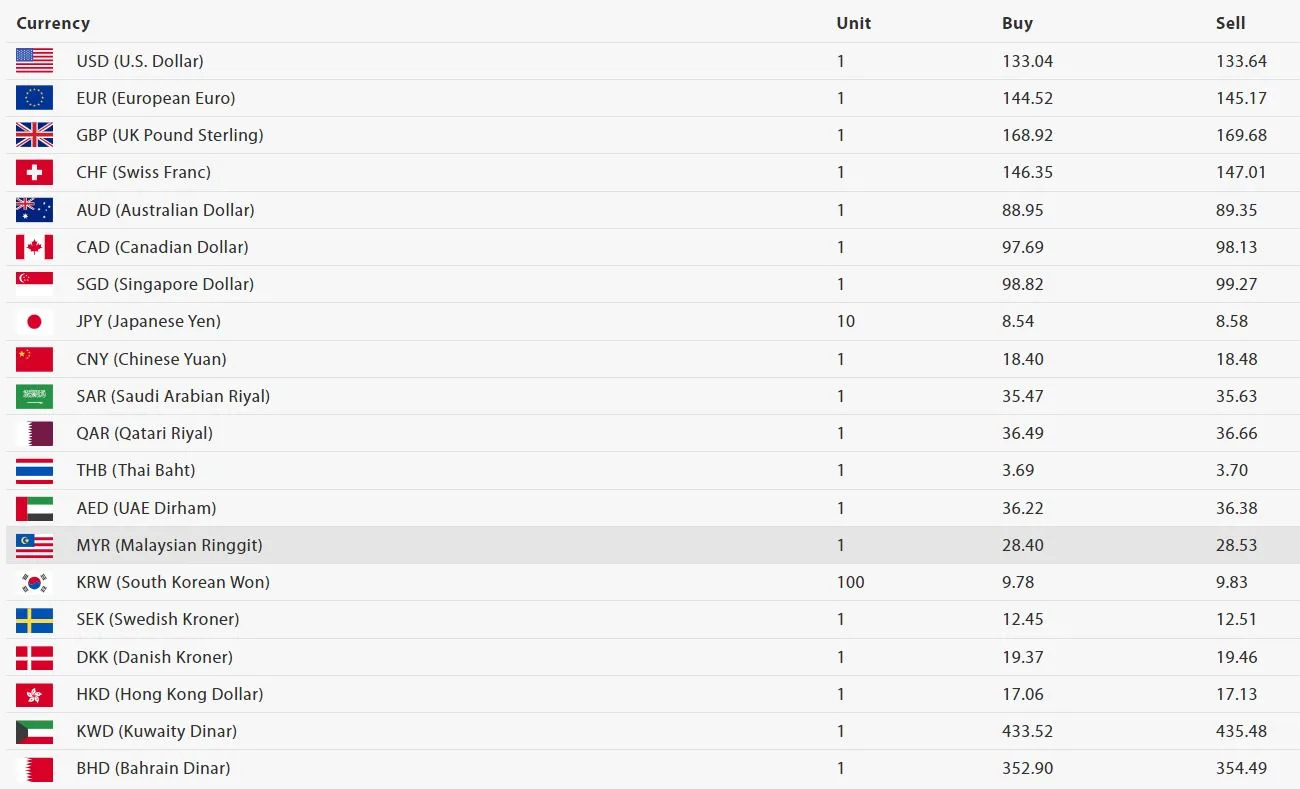Select the Saudi Arabian flag icon
Image resolution: width=1300 pixels, height=789 pixels.
(34, 396)
